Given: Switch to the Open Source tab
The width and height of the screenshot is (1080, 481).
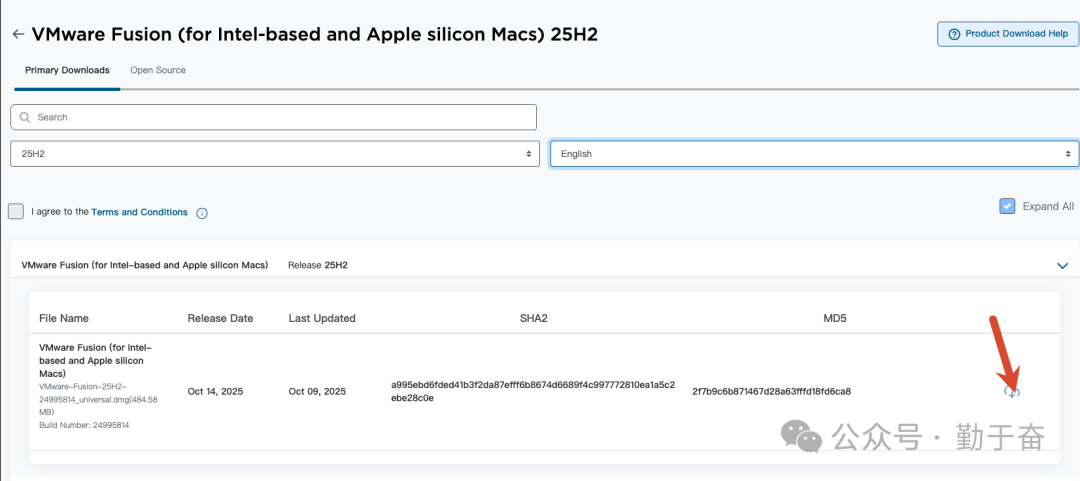Looking at the screenshot, I should [x=158, y=70].
